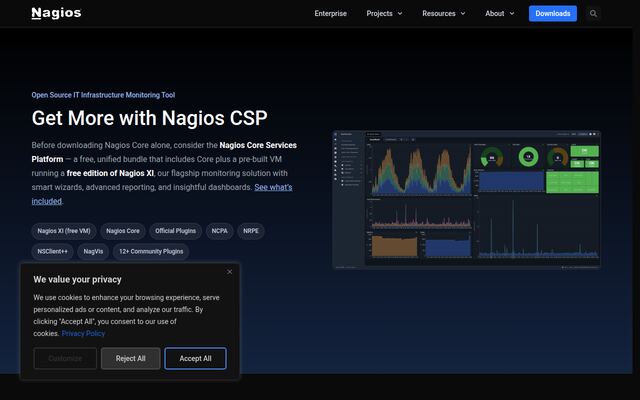
Task: Click Reject All cookies
Action: 131,358
